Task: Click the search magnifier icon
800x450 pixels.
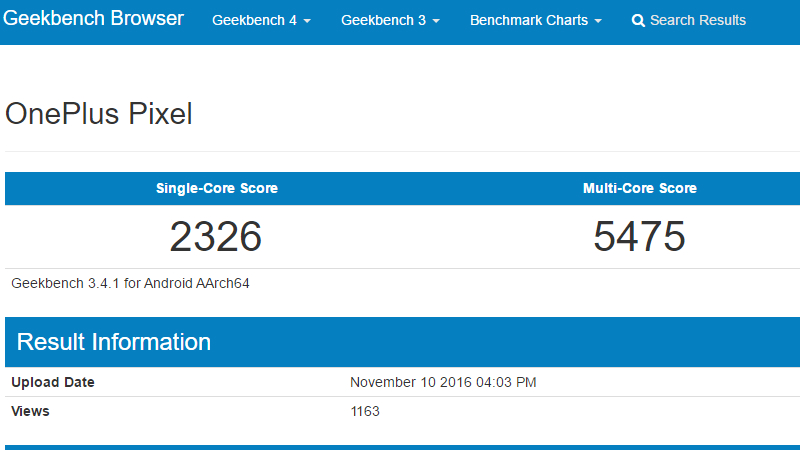Action: point(638,20)
